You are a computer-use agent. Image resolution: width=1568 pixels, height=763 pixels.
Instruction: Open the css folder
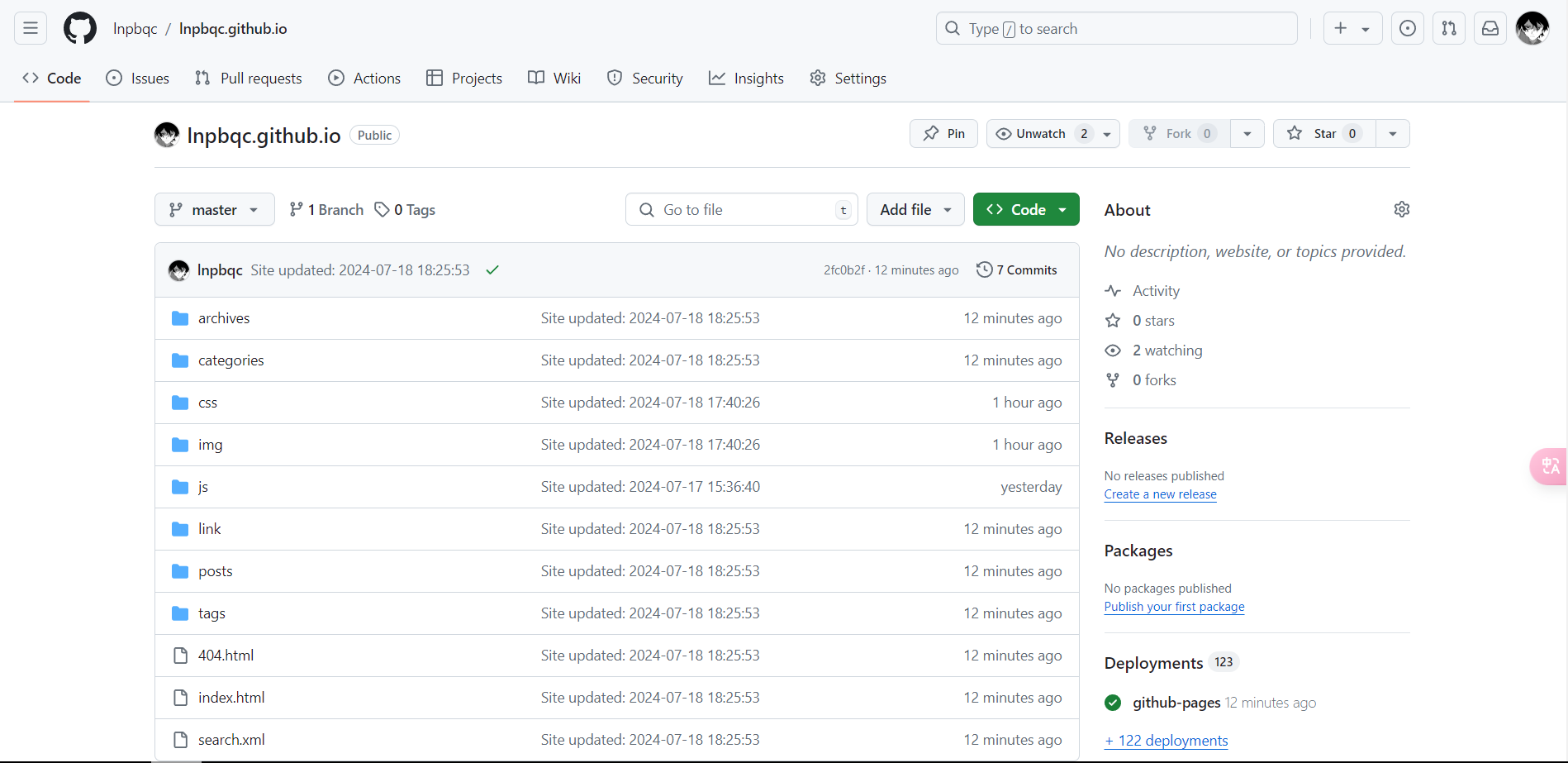[x=207, y=403]
